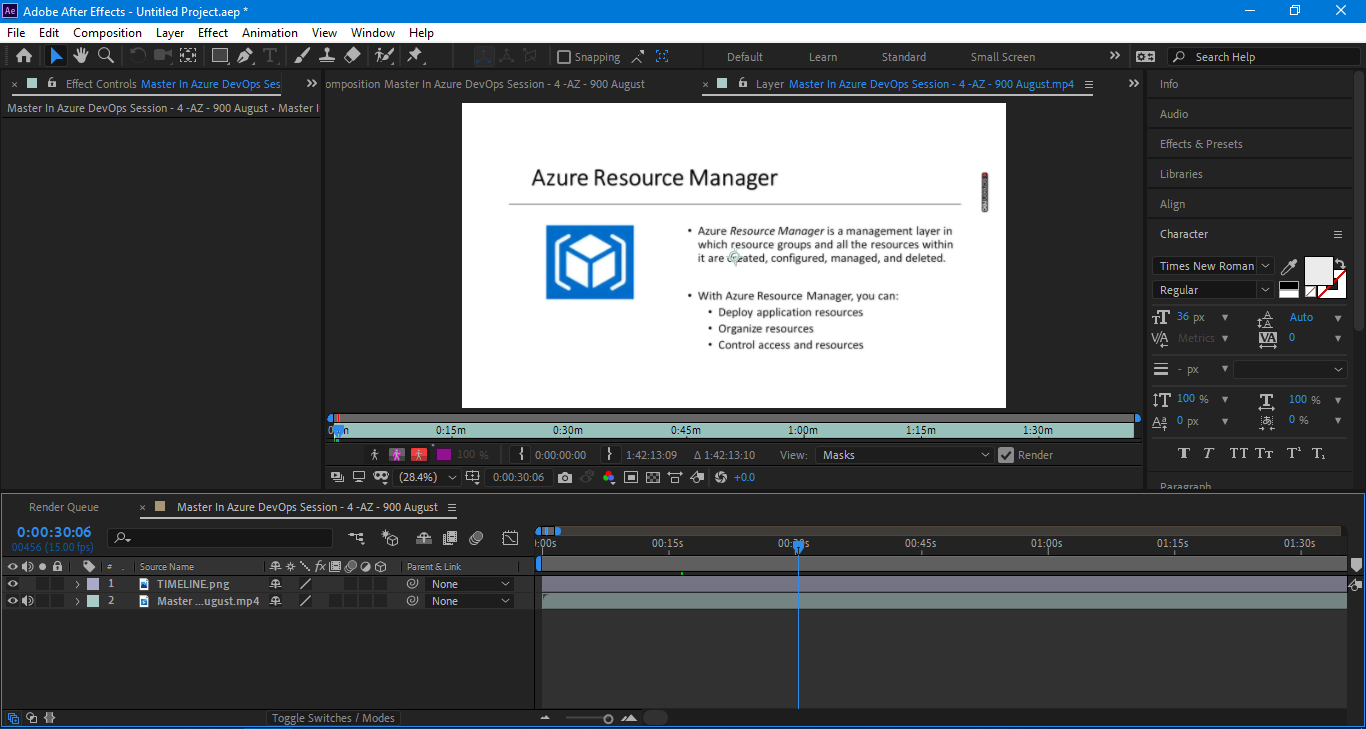Select the Pen tool
1366x729 pixels.
point(245,56)
